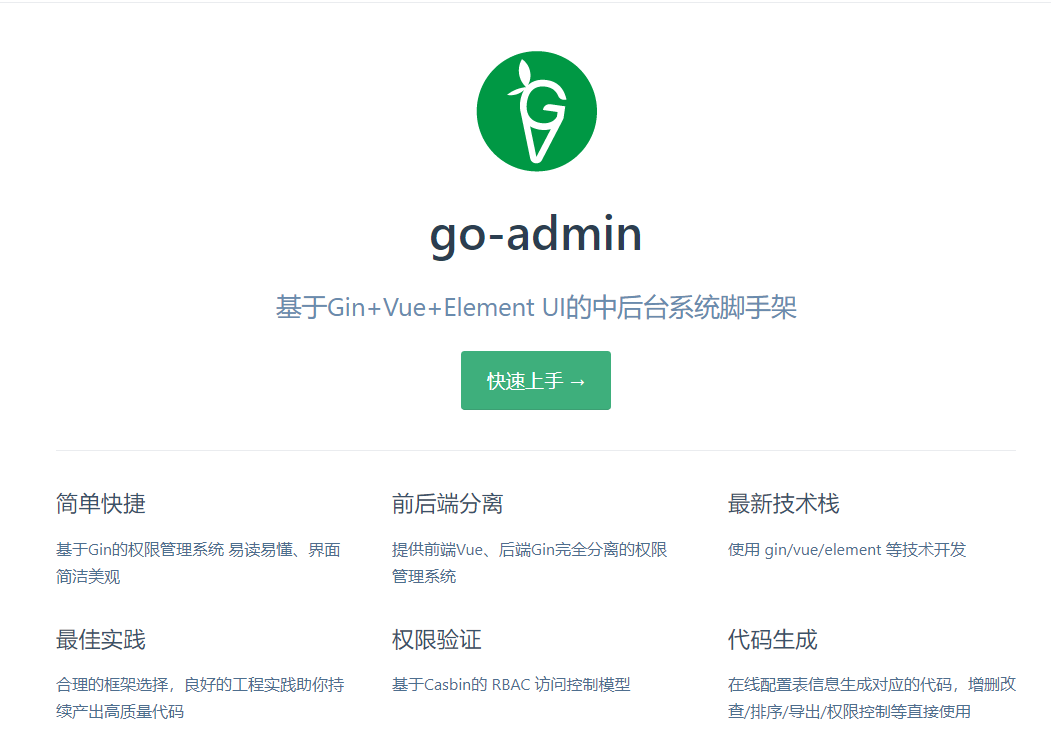Click the go-admin site title
The height and width of the screenshot is (748, 1051).
point(536,233)
